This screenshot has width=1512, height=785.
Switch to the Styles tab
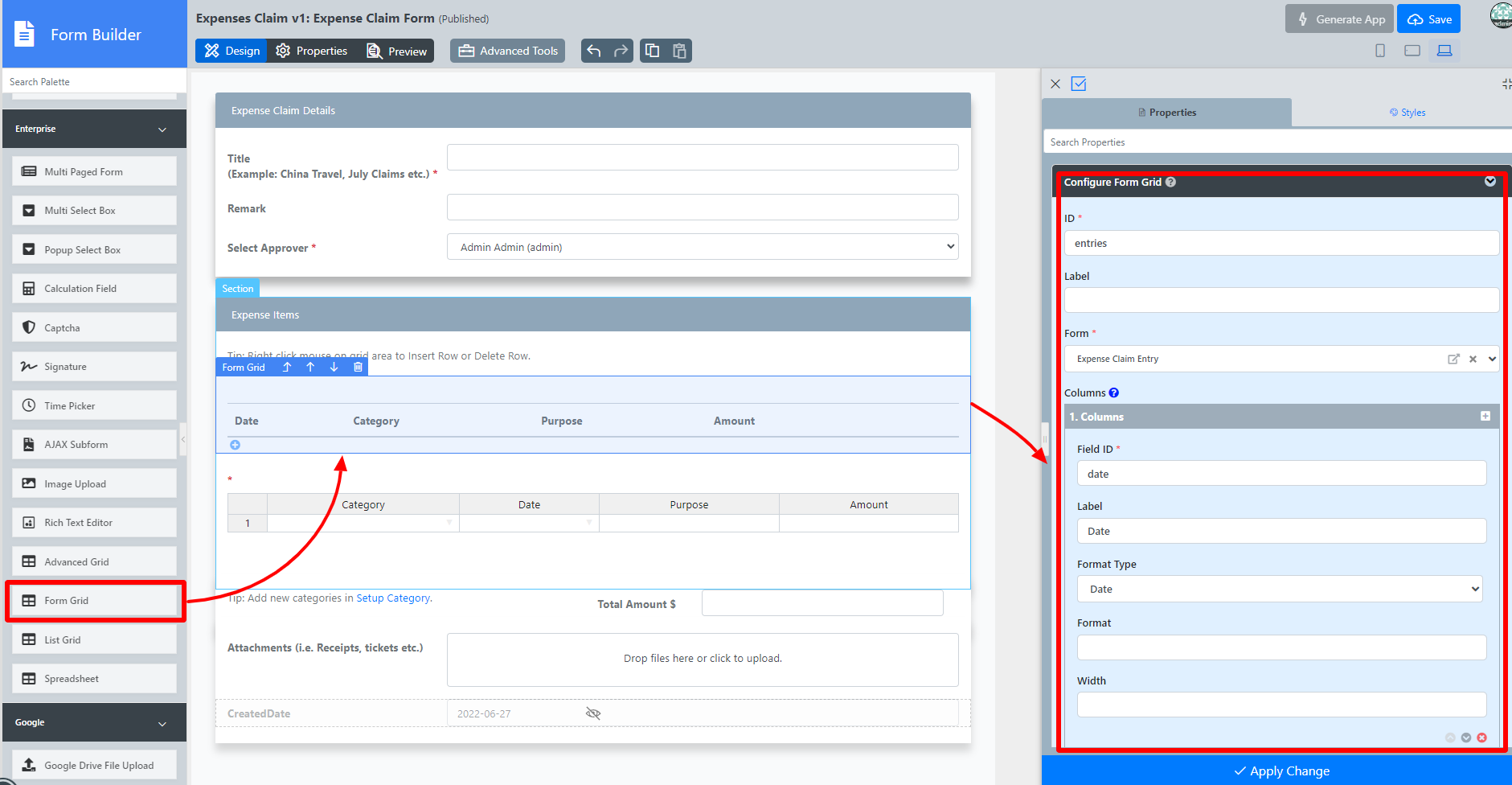1407,113
